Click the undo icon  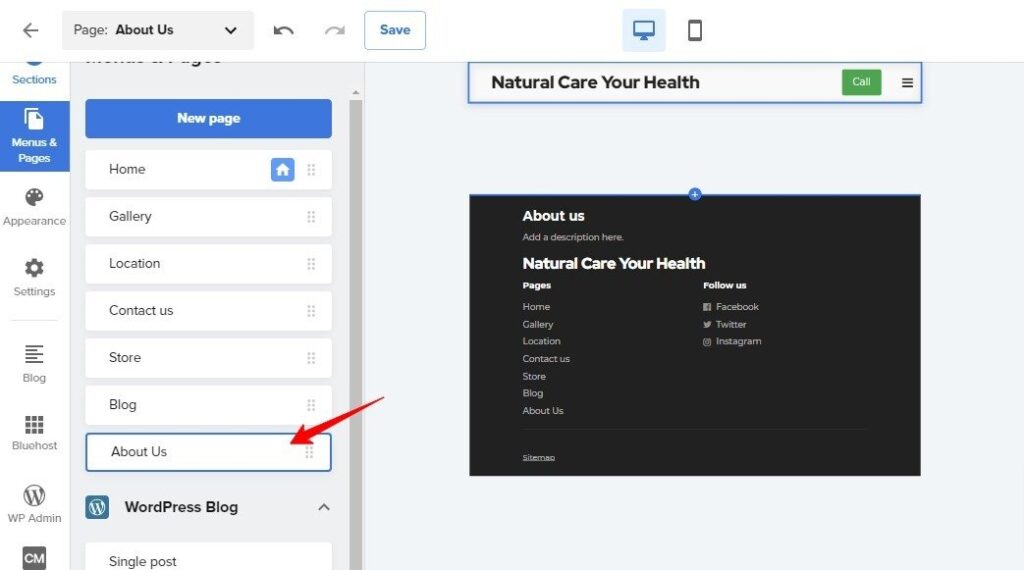point(284,30)
